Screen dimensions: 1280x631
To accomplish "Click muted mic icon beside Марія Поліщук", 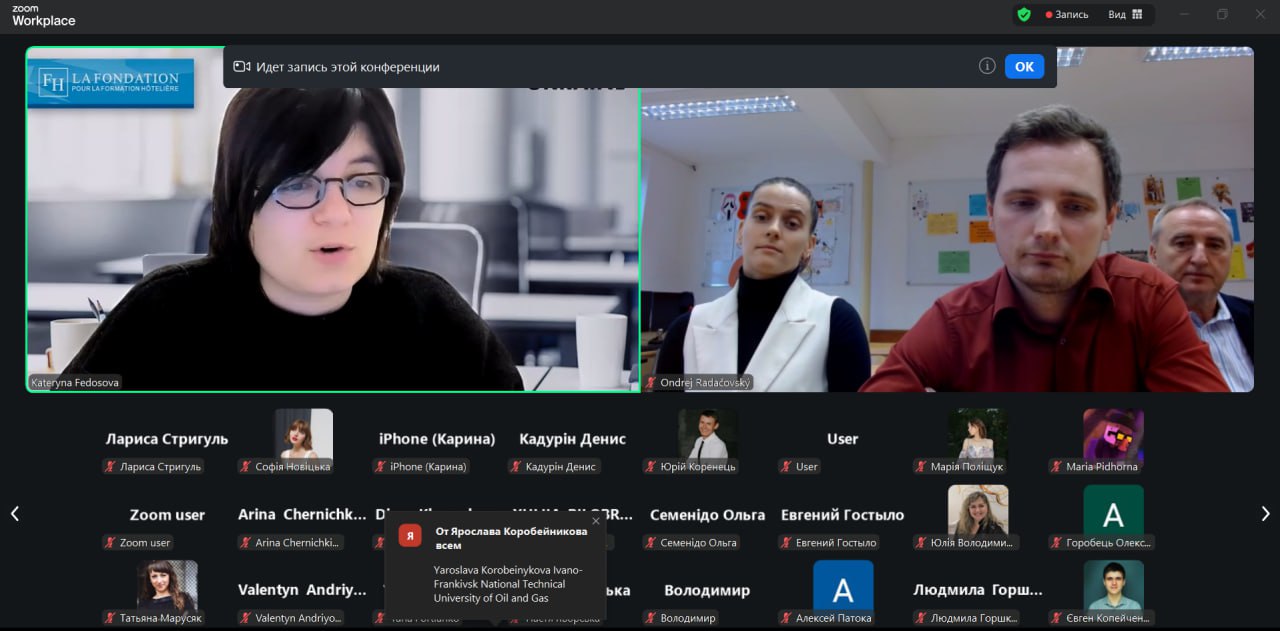I will click(x=921, y=466).
